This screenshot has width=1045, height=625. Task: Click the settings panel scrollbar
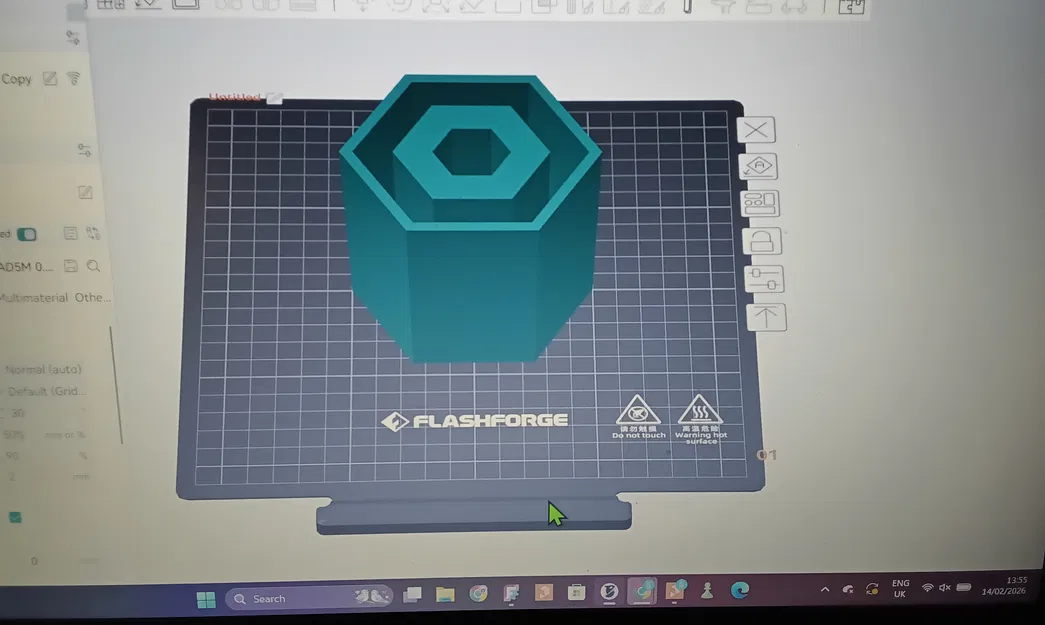tap(116, 385)
